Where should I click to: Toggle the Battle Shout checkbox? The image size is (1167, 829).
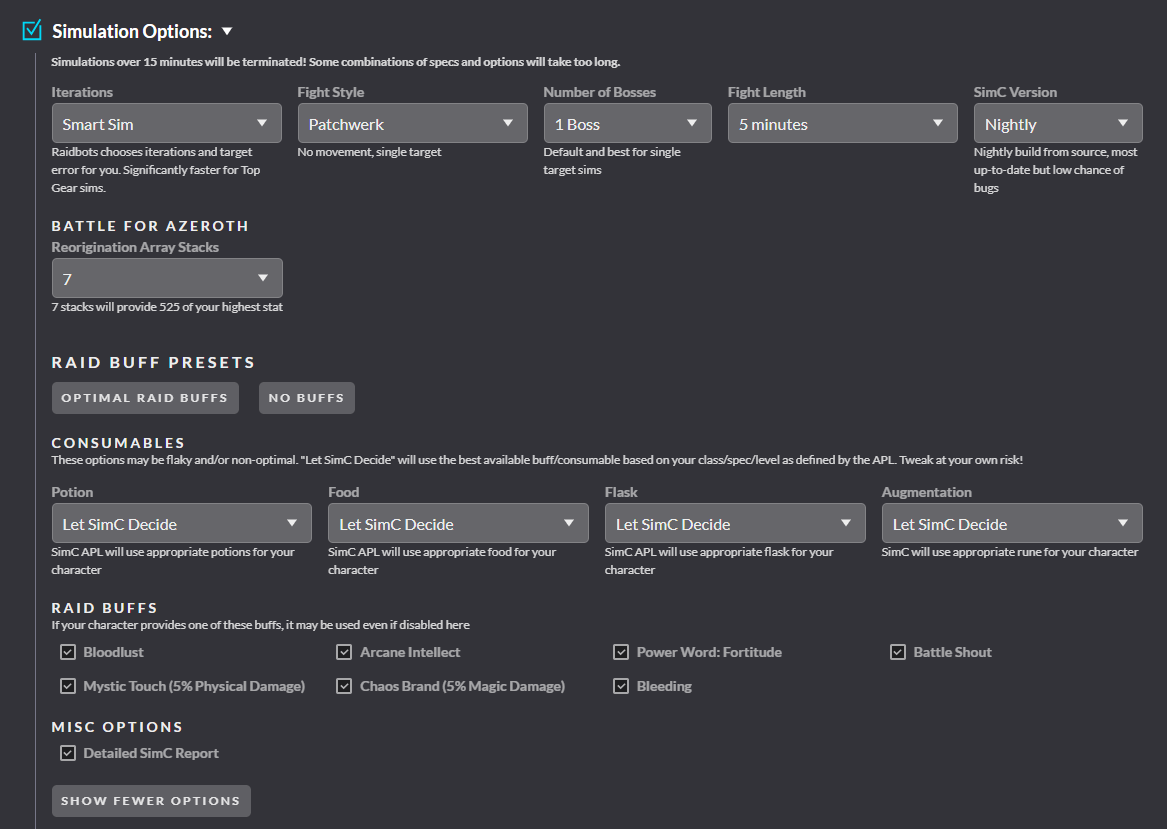(x=897, y=652)
